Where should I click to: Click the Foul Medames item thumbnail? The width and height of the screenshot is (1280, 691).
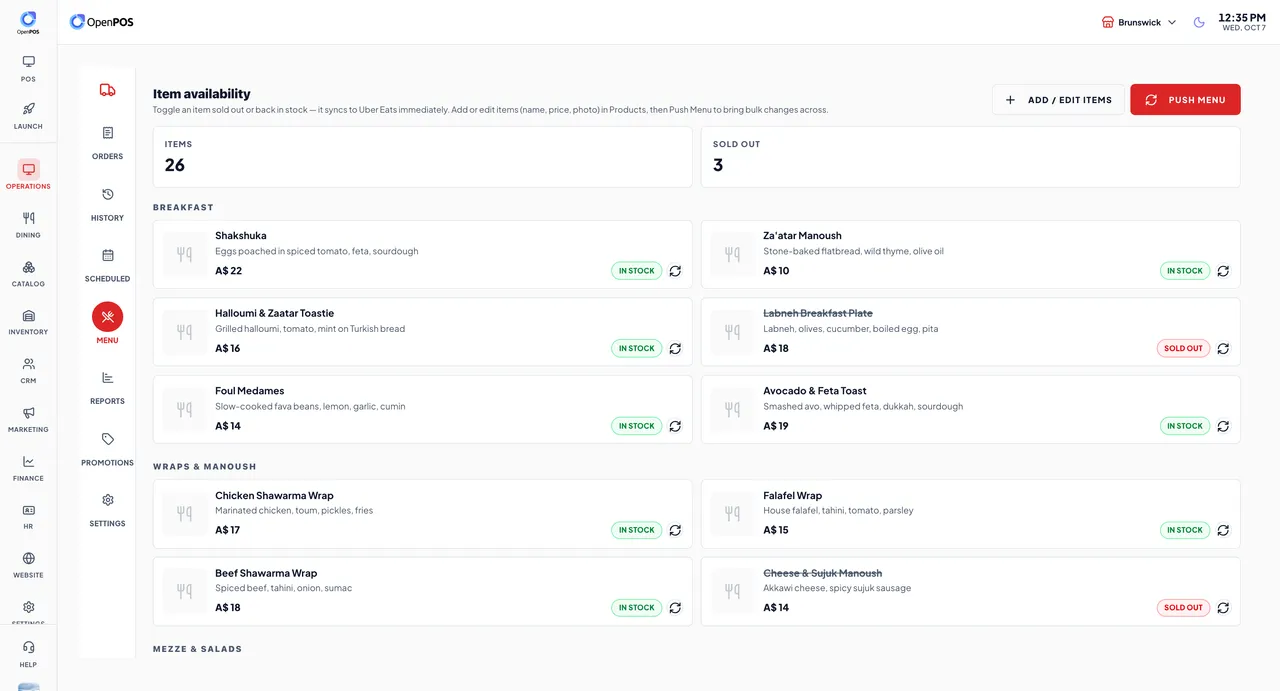pyautogui.click(x=184, y=409)
